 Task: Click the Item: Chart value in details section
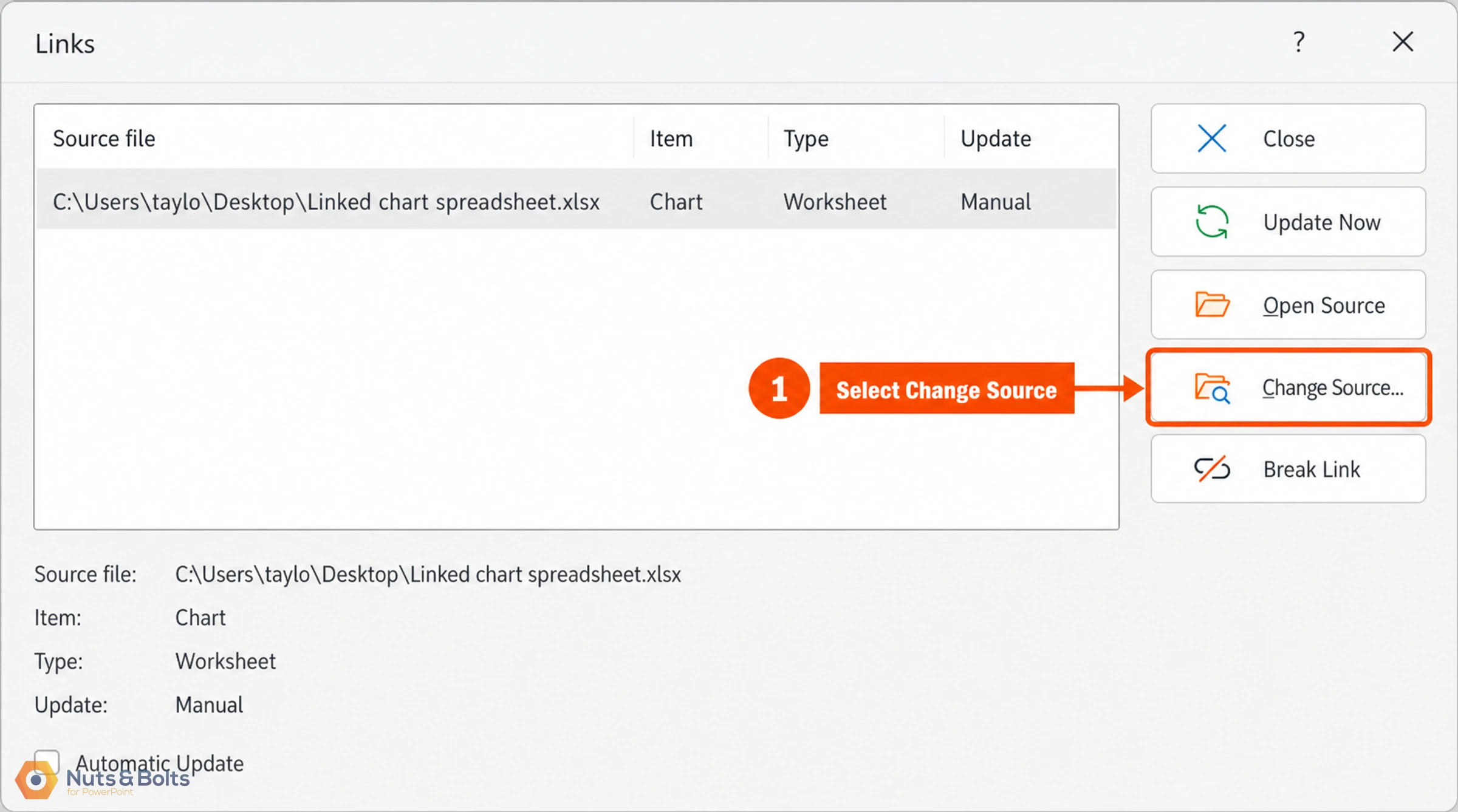[x=200, y=618]
